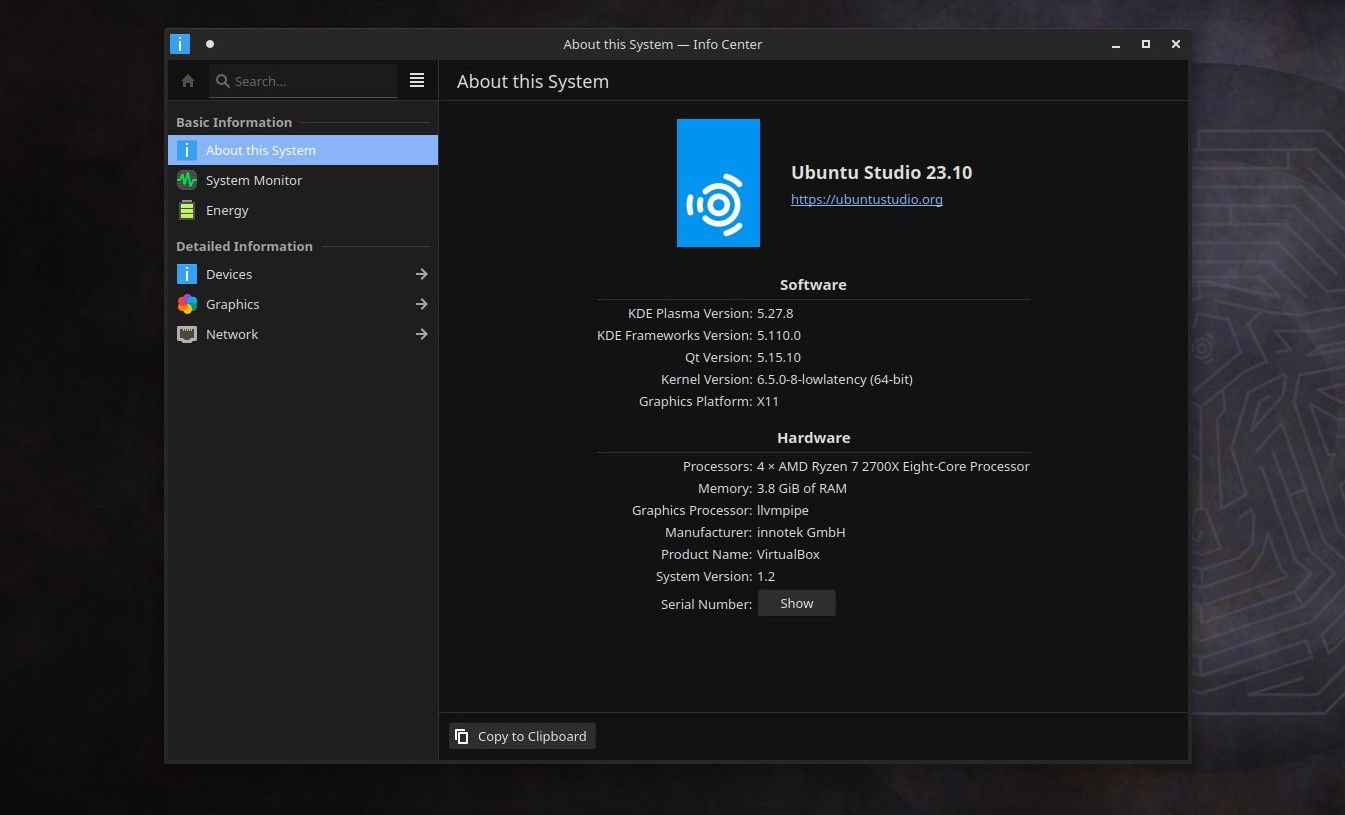Screen dimensions: 1345x815
Task: Open the ubuntustudio.org link
Action: point(866,199)
